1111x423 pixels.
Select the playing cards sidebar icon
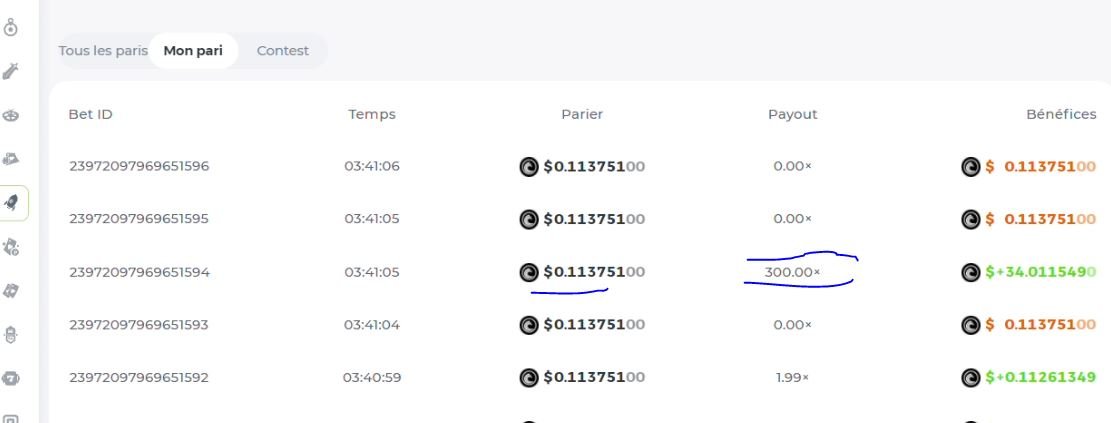14,291
